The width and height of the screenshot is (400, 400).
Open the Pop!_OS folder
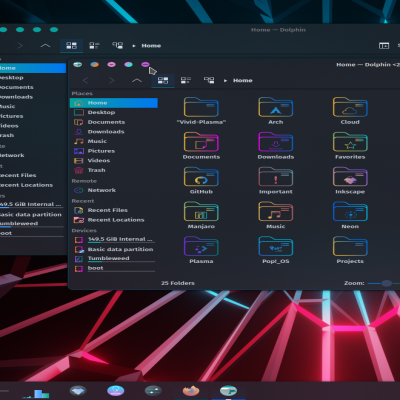276,250
